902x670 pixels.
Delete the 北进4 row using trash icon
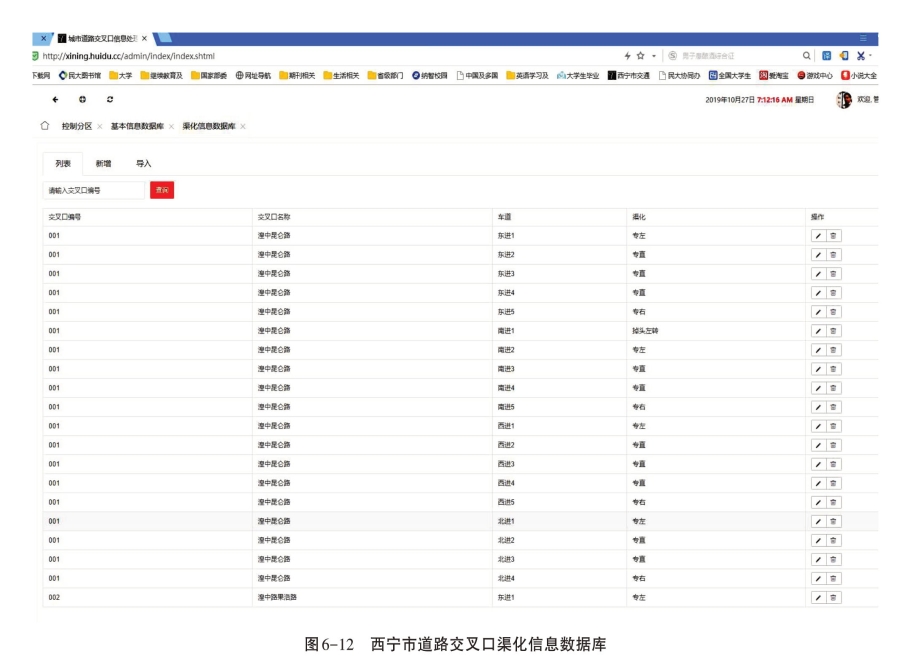(x=833, y=578)
